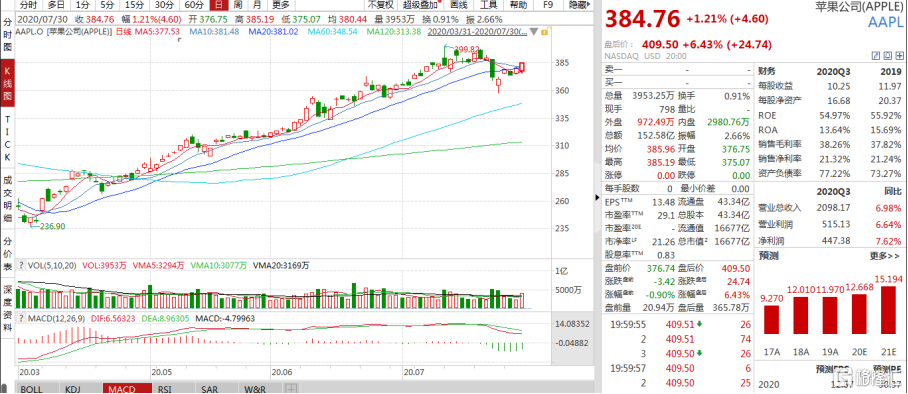Open the edit note icon beside NASDAQ info
Screen dimensions: 908x394
(x=876, y=56)
